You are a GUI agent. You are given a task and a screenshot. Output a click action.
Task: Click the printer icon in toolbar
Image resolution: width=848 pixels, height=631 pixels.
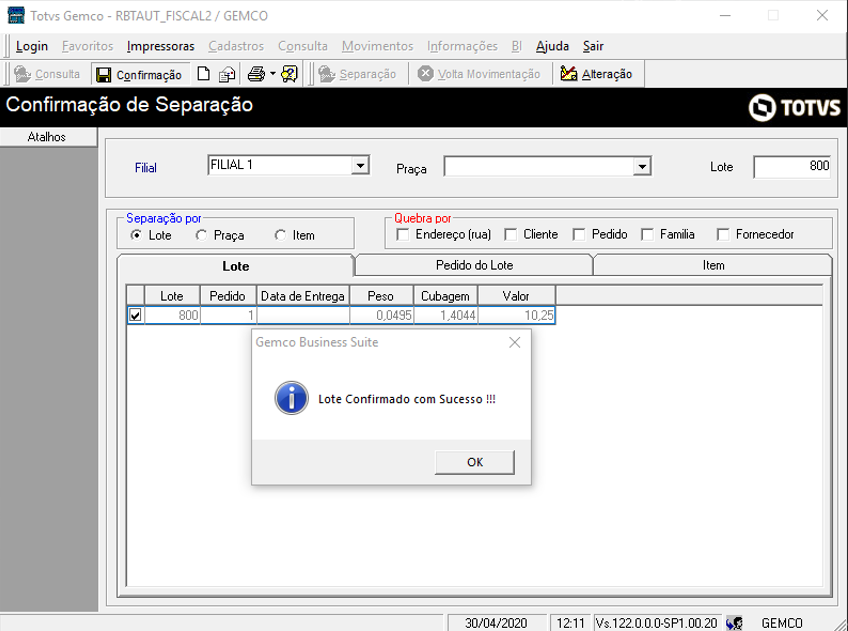point(256,74)
